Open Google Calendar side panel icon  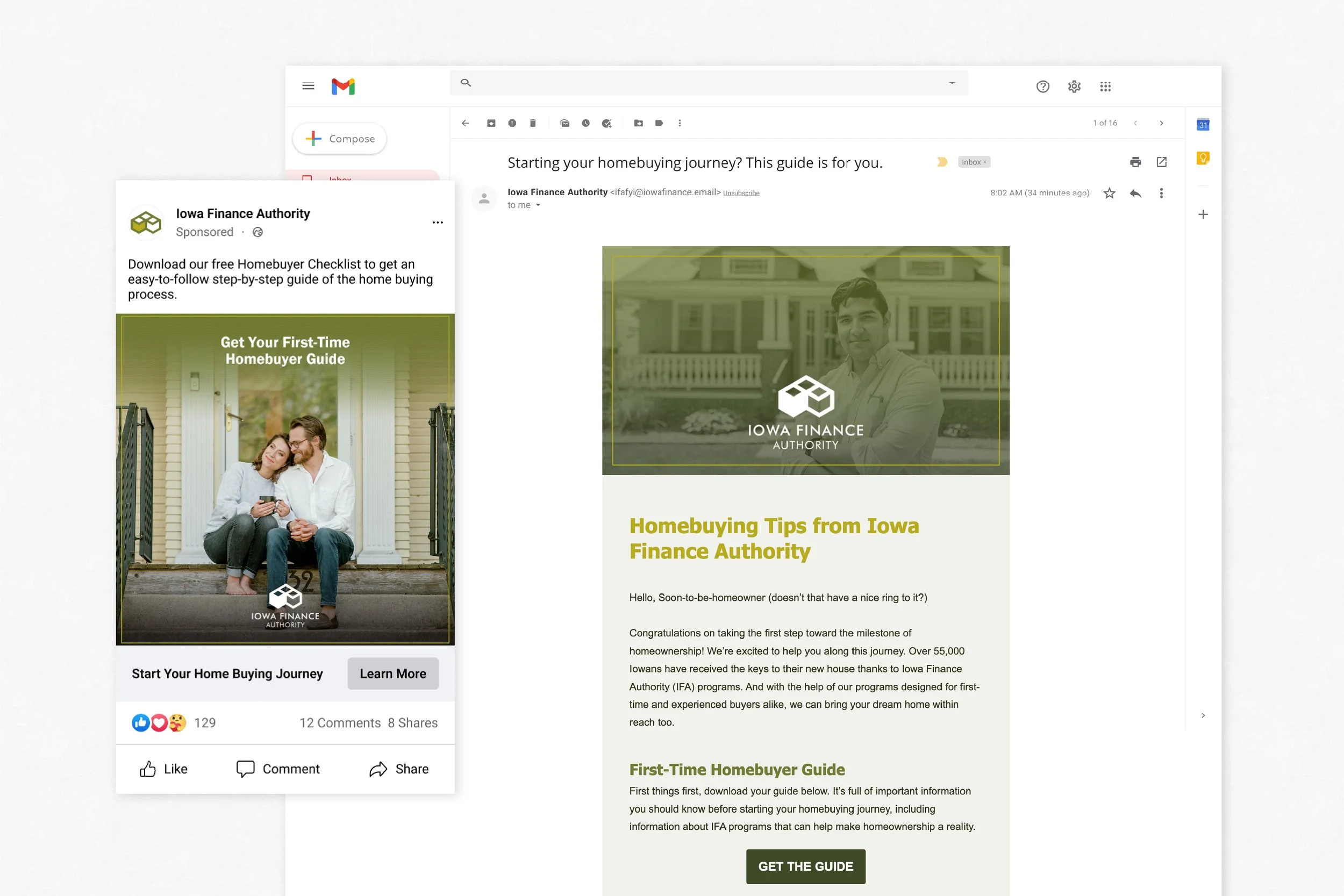coord(1203,124)
